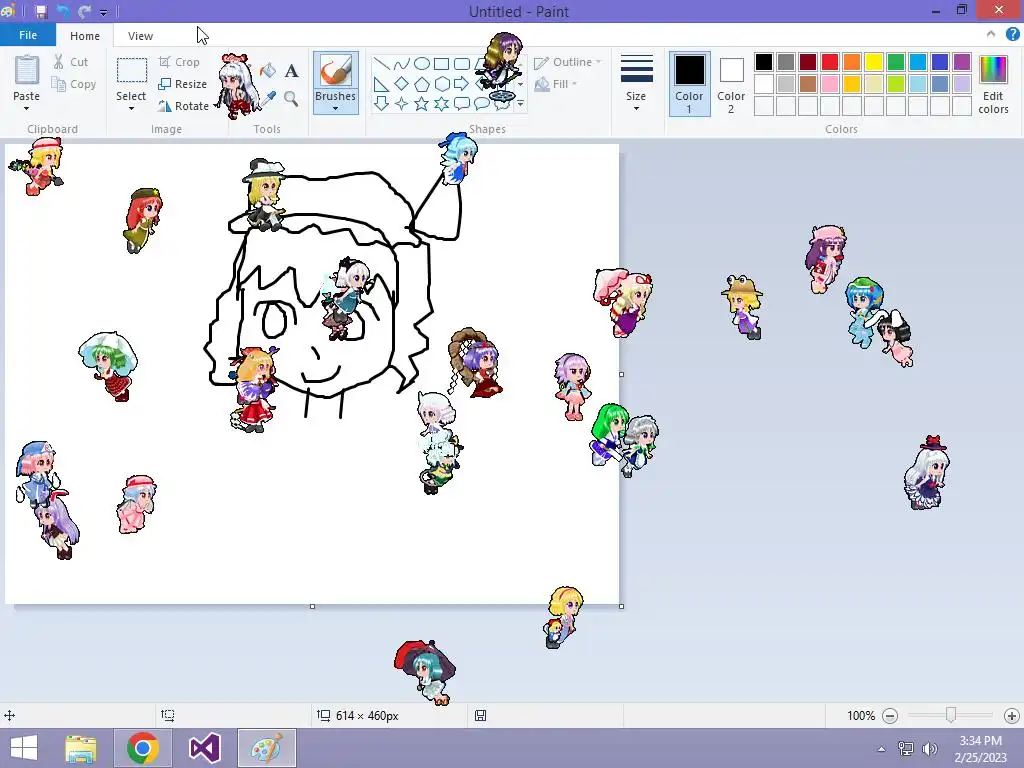This screenshot has height=768, width=1024.
Task: Redo the last undone action
Action: pyautogui.click(x=84, y=11)
